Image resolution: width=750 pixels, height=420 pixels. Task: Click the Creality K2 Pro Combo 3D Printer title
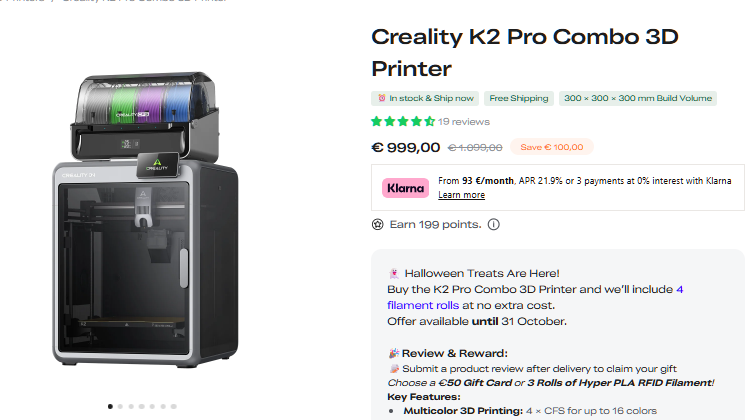tap(524, 52)
